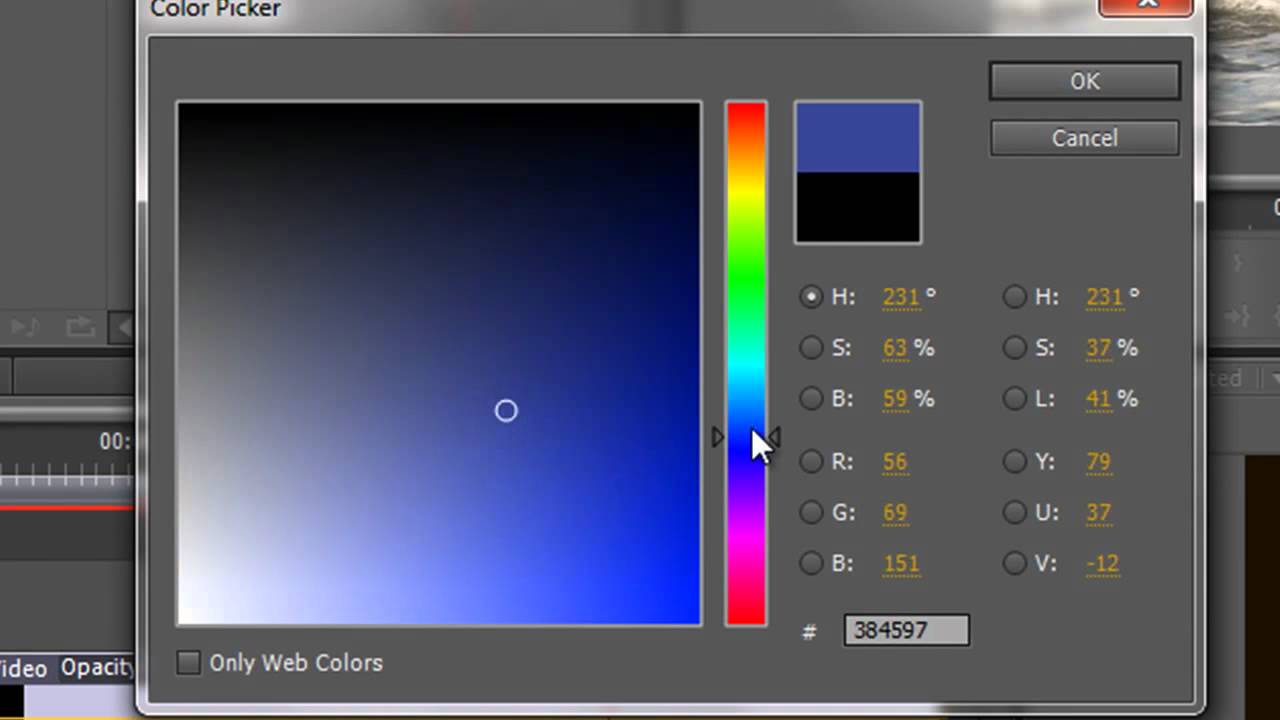Click the U value 37
The width and height of the screenshot is (1280, 720).
tap(1099, 512)
